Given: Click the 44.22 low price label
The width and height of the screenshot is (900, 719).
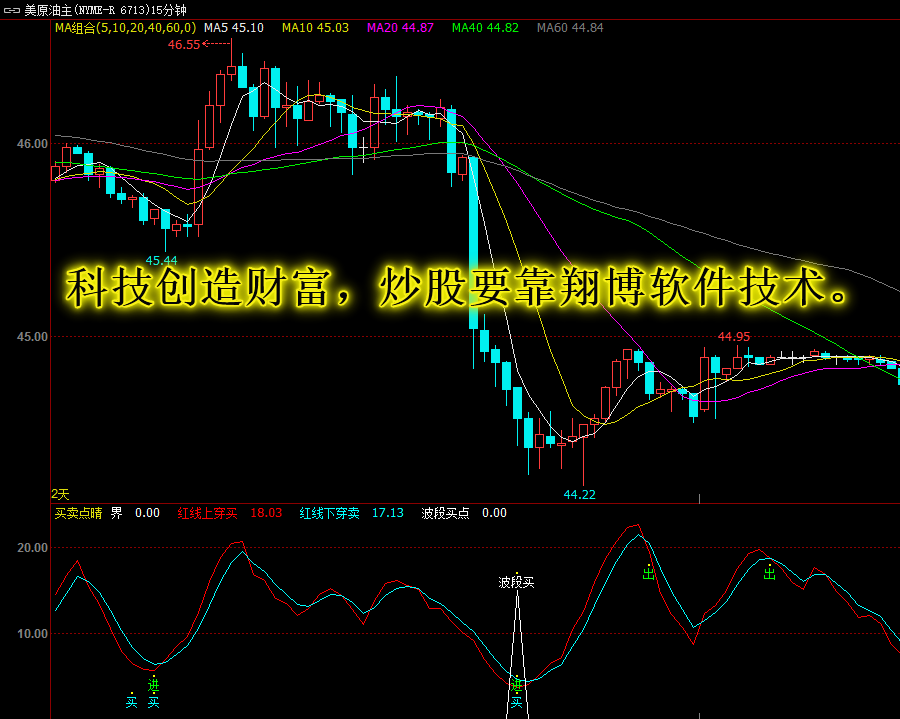Looking at the screenshot, I should [x=579, y=494].
